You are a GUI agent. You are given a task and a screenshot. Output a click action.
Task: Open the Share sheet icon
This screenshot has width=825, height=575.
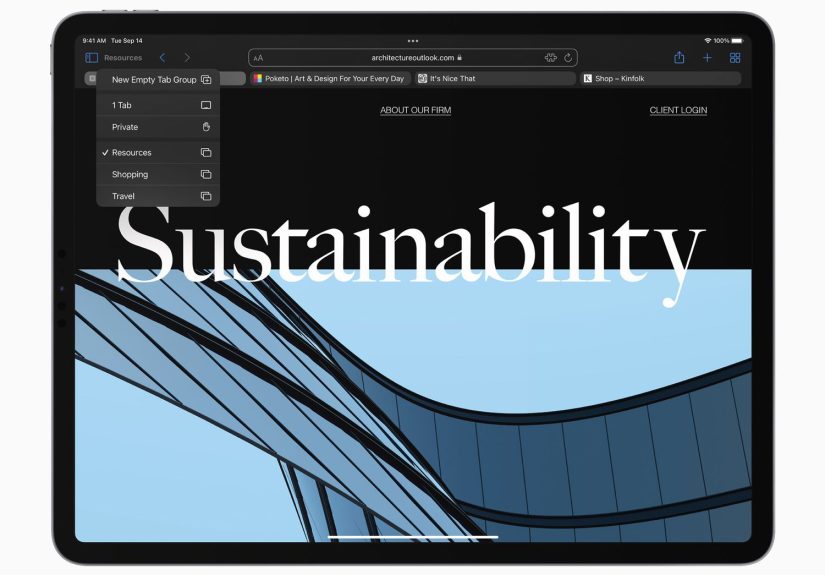click(x=679, y=58)
